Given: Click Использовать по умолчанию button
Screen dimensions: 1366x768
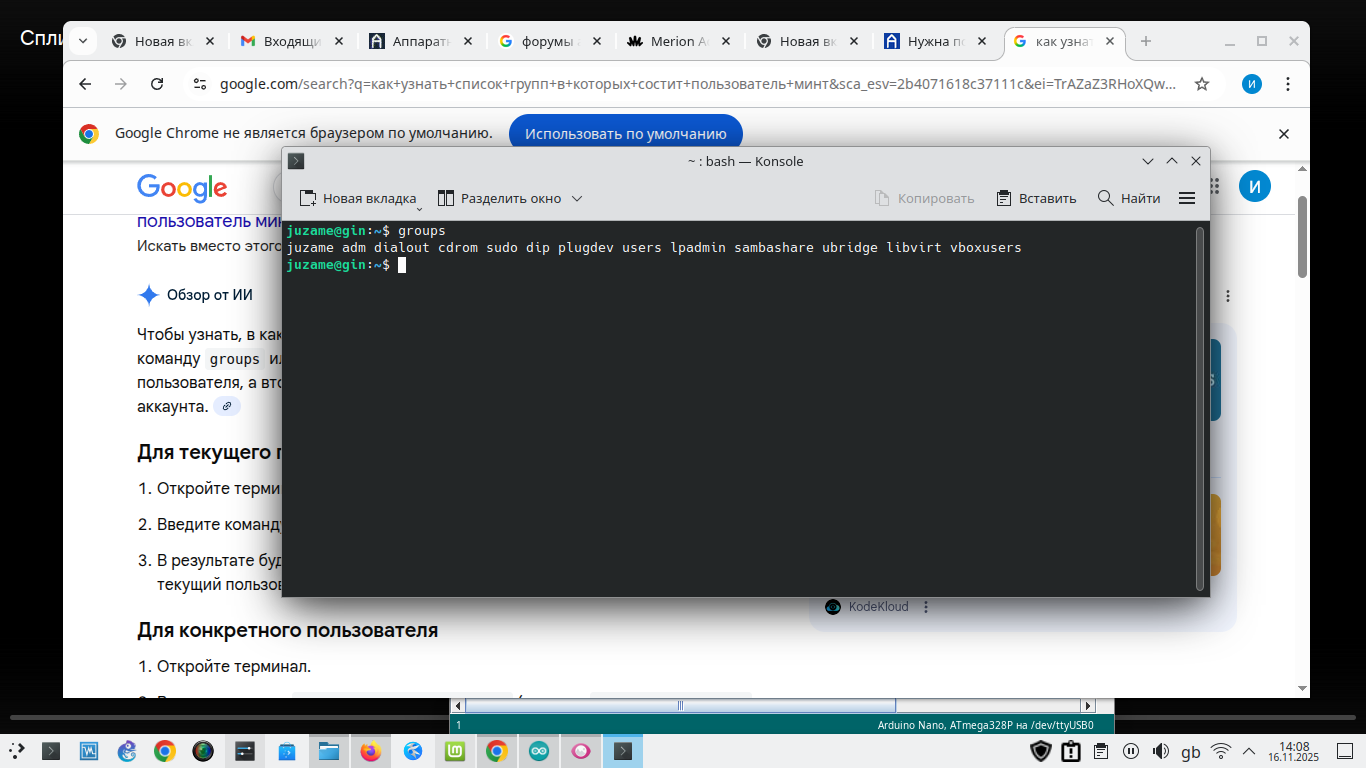Looking at the screenshot, I should (x=625, y=134).
